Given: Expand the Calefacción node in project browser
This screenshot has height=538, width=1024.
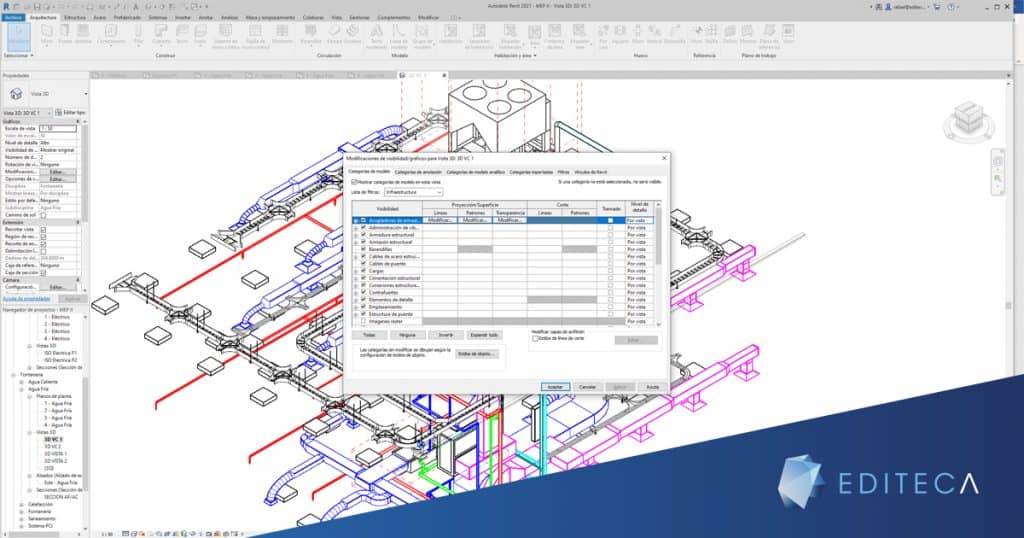Looking at the screenshot, I should coord(22,505).
